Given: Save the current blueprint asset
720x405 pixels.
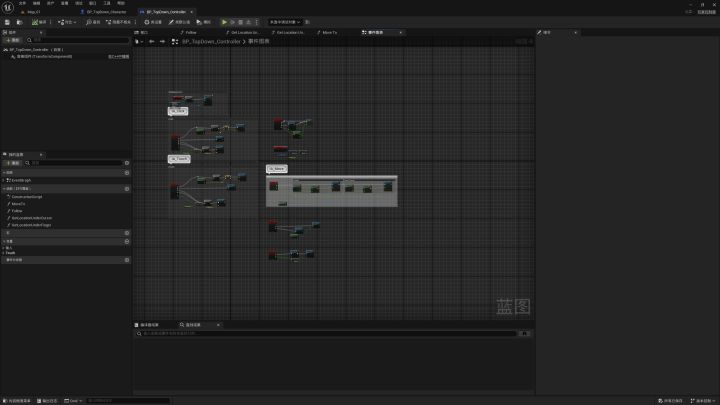Looking at the screenshot, I should tap(7, 22).
